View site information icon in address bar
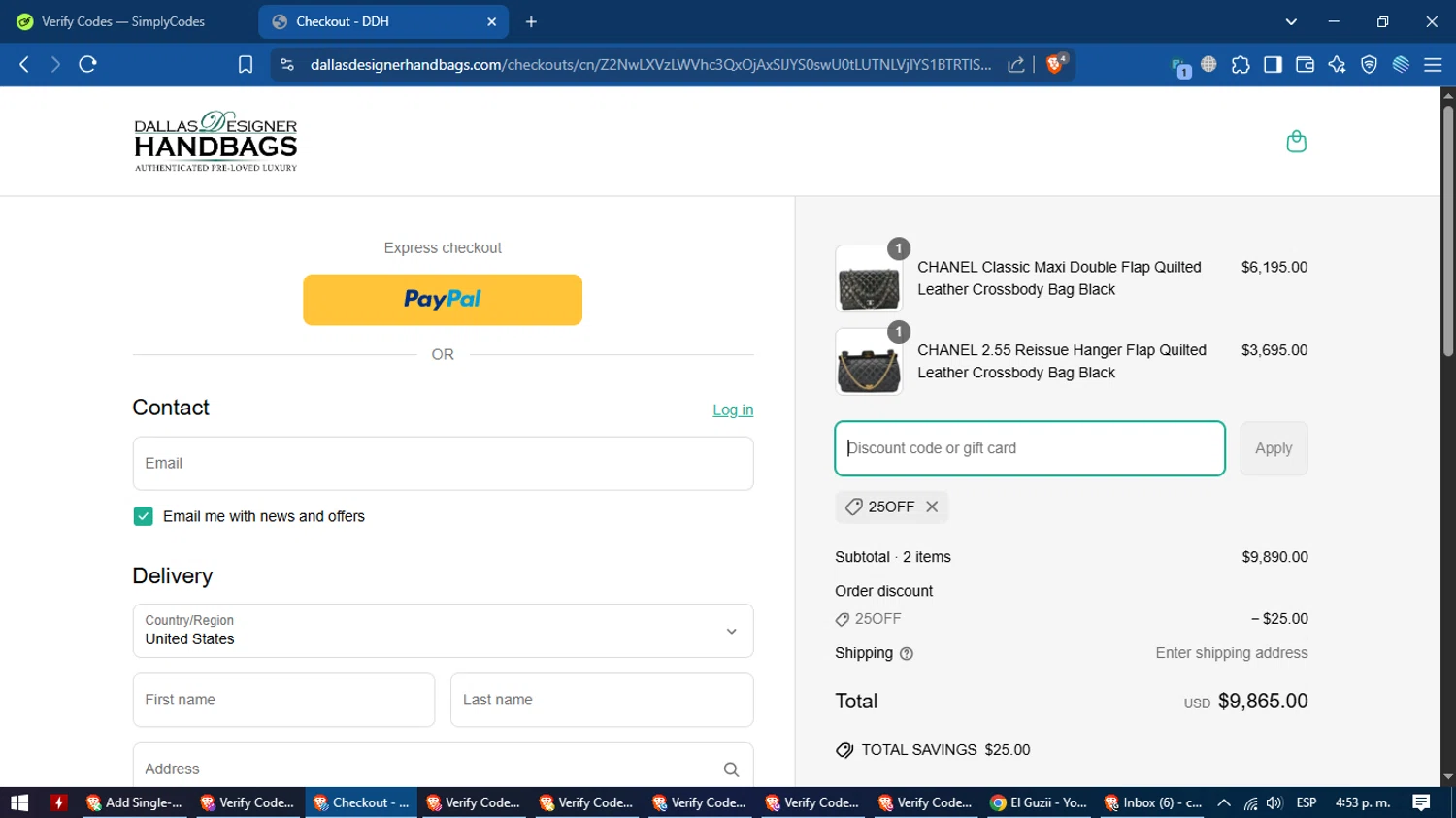Viewport: 1456px width, 818px height. click(286, 64)
